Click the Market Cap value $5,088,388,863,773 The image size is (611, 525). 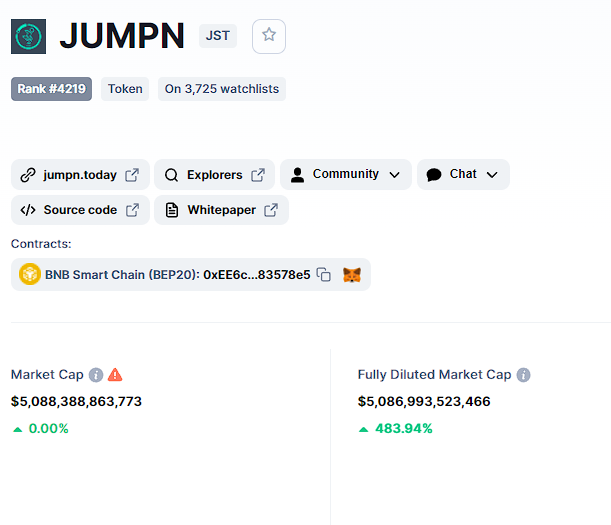76,401
